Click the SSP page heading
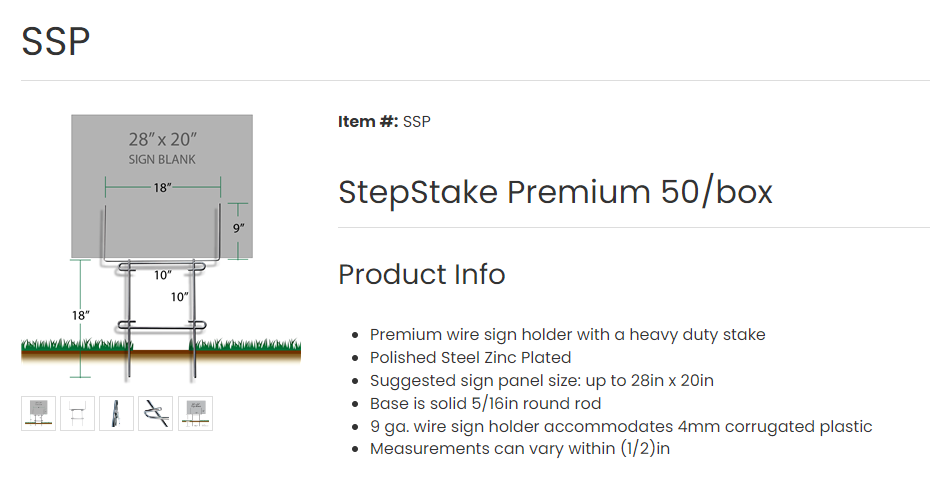This screenshot has width=930, height=494. 56,42
